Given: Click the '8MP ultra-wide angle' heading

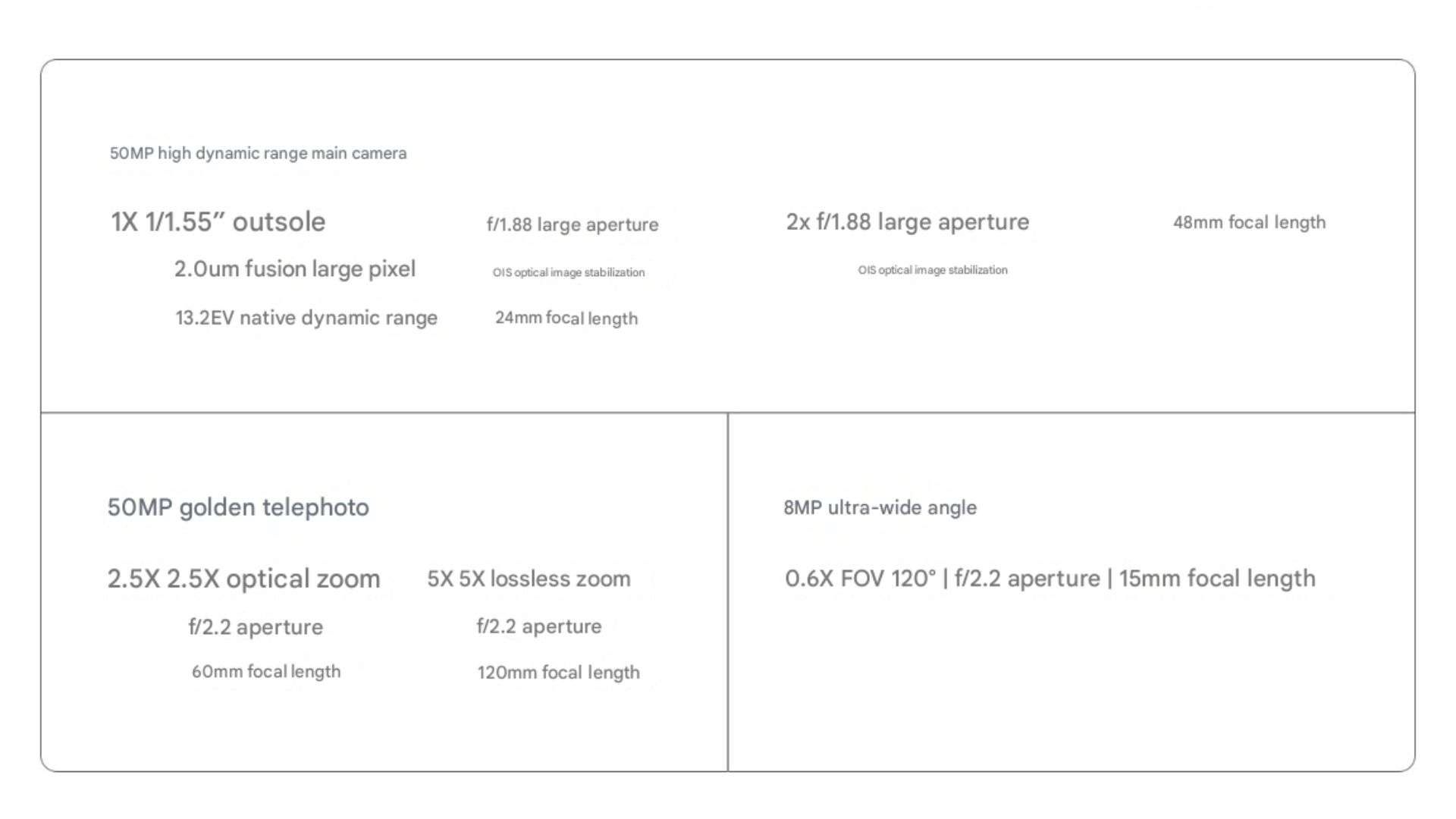Looking at the screenshot, I should tap(880, 507).
